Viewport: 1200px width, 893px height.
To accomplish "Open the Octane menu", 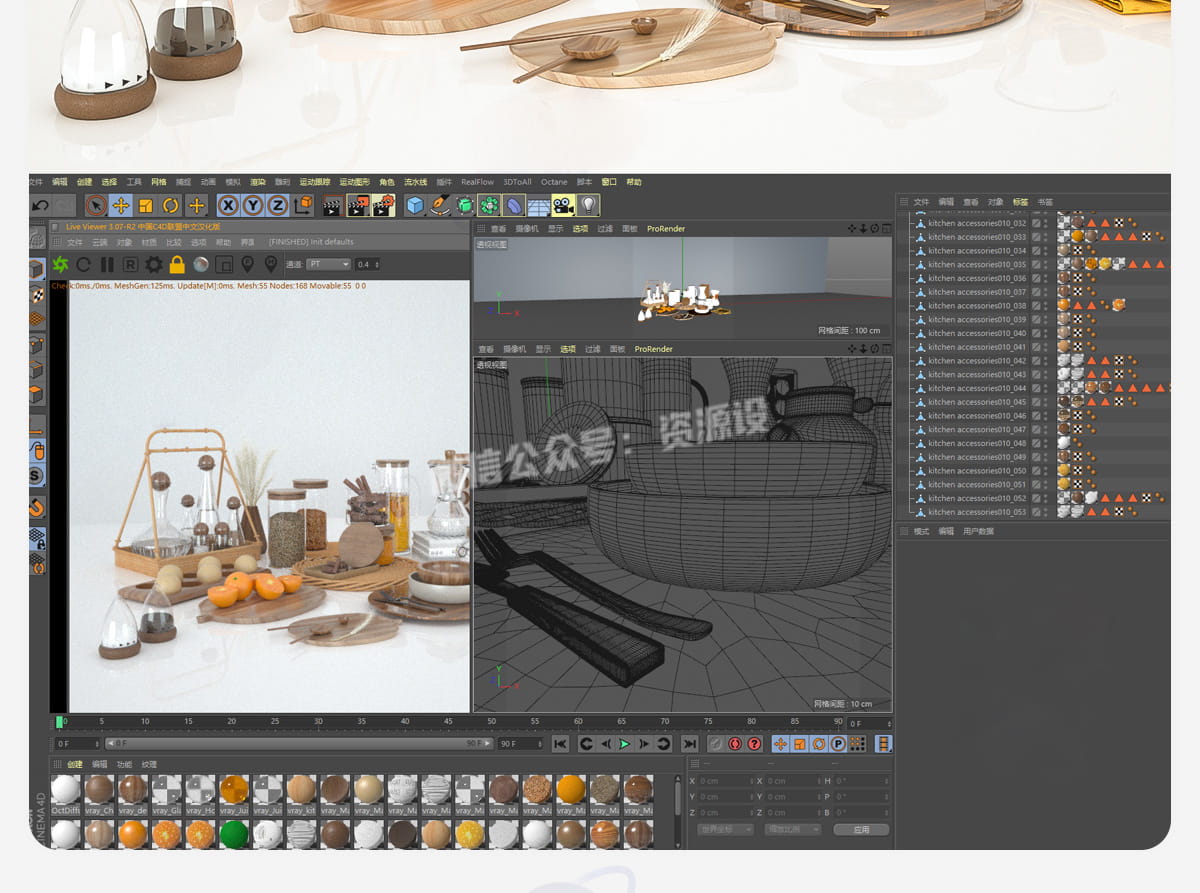I will click(554, 182).
